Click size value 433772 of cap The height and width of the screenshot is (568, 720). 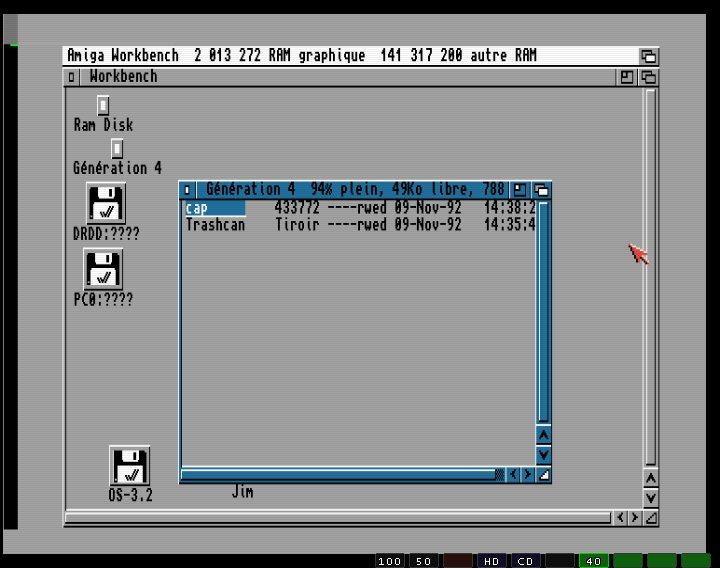coord(297,208)
